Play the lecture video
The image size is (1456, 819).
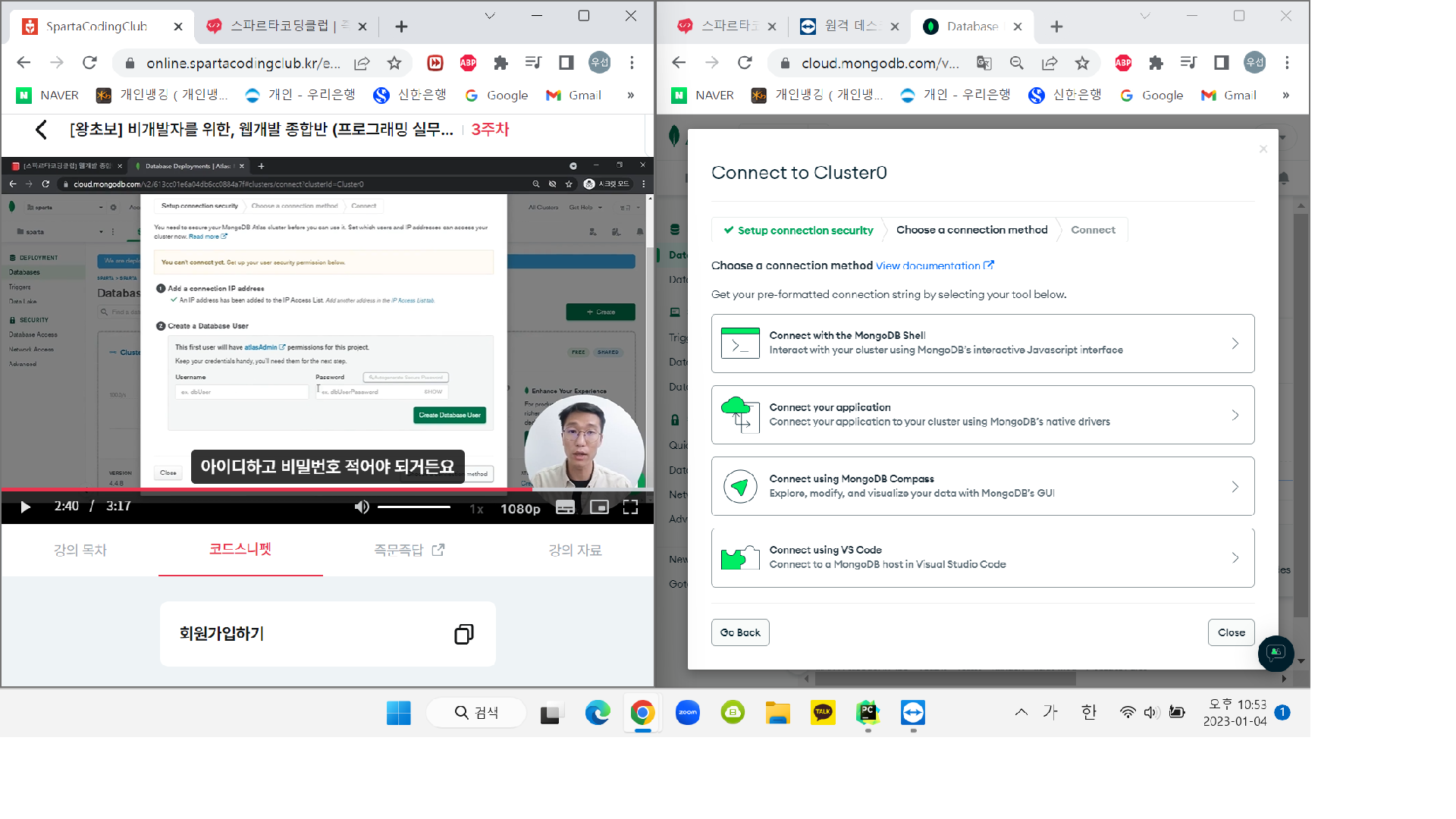pos(25,507)
